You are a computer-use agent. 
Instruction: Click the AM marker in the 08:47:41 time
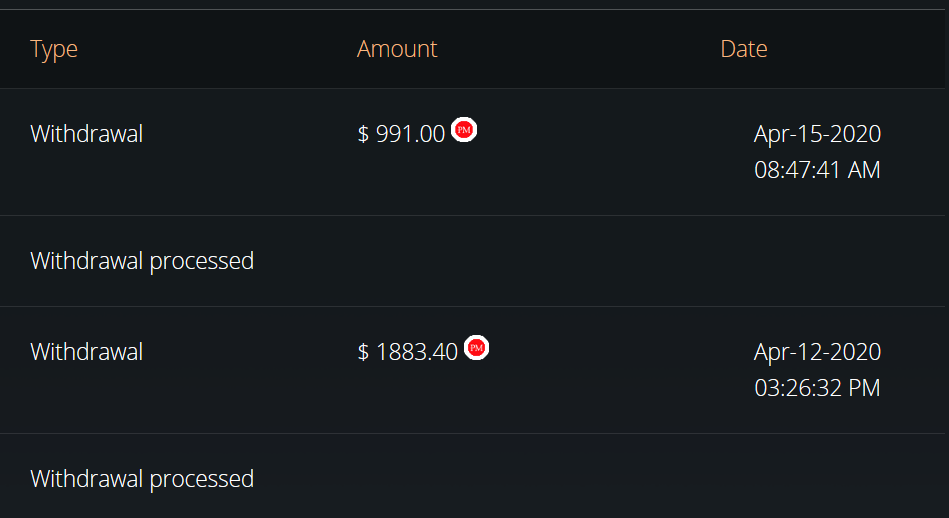[864, 170]
